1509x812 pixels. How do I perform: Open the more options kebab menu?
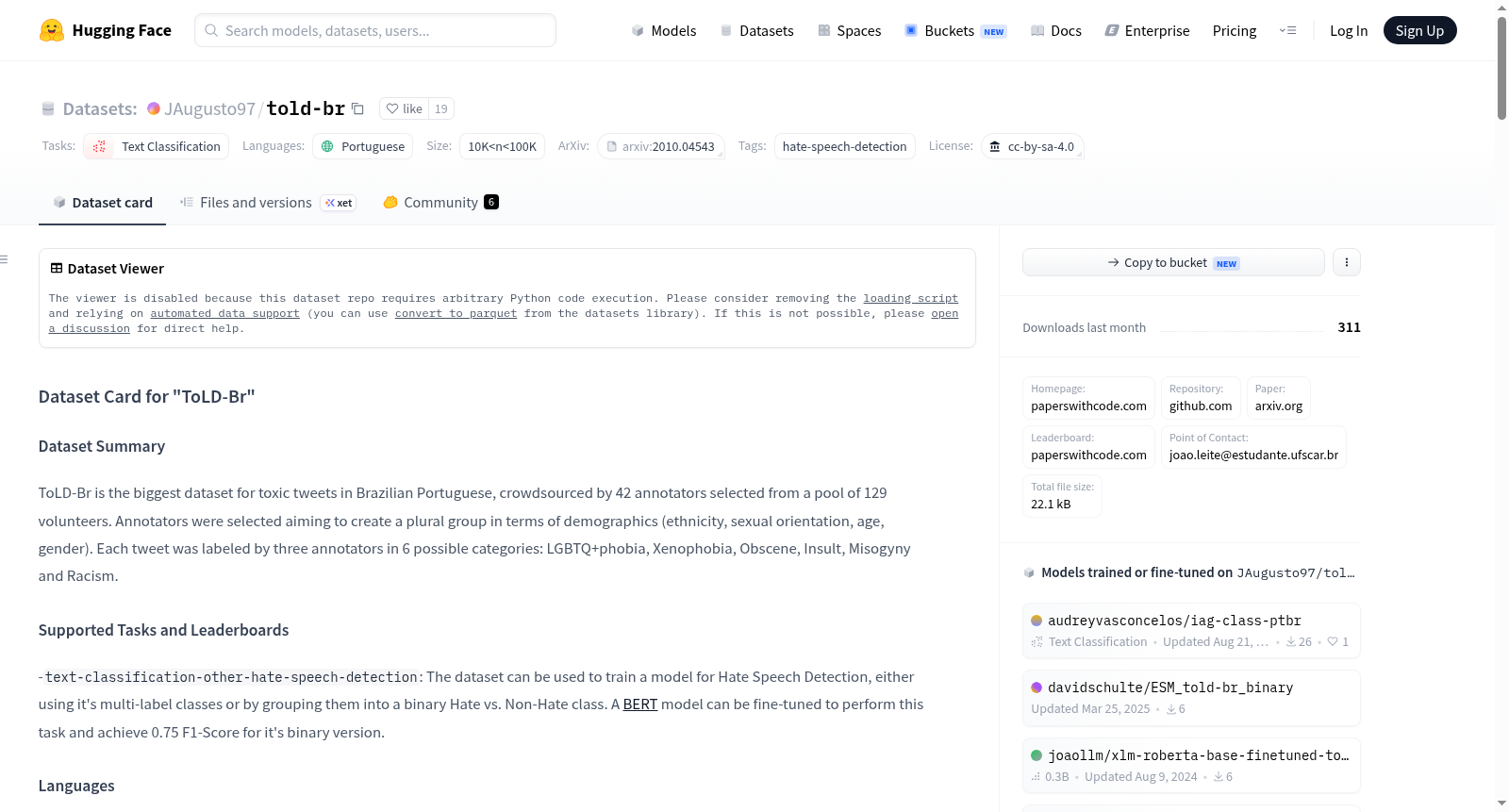pos(1347,262)
